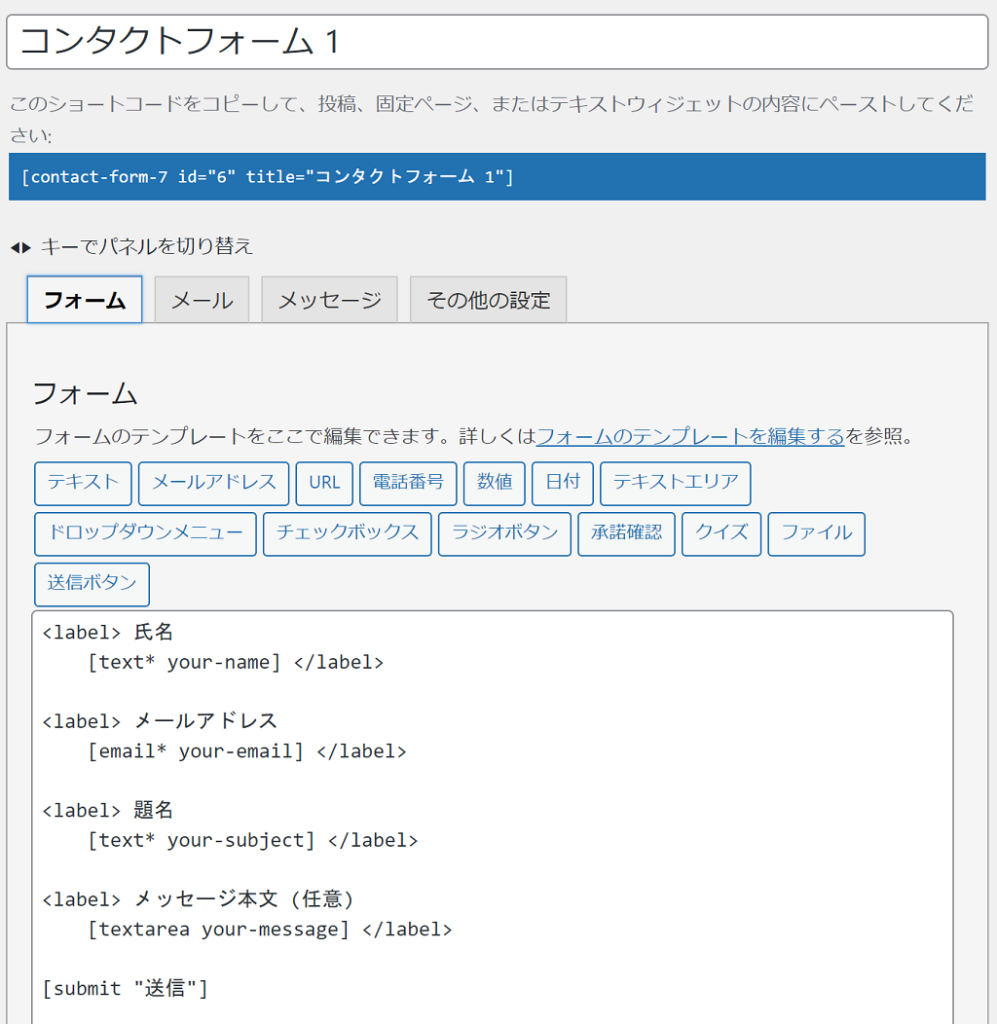Add a ドロップダウンメニュー tag
Screen dimensions: 997x1024
(x=145, y=533)
